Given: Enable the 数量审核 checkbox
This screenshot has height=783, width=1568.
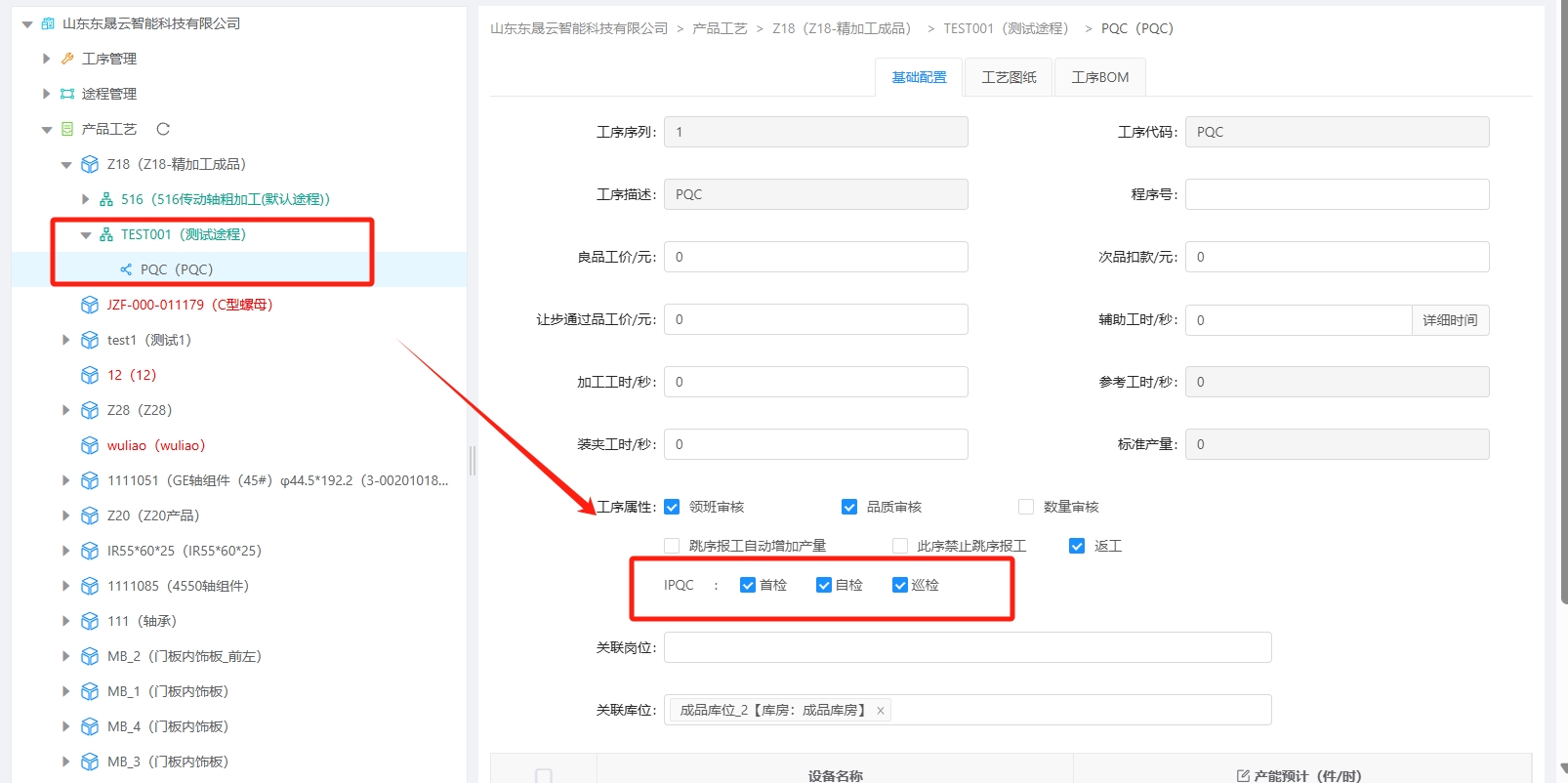Looking at the screenshot, I should (1026, 507).
